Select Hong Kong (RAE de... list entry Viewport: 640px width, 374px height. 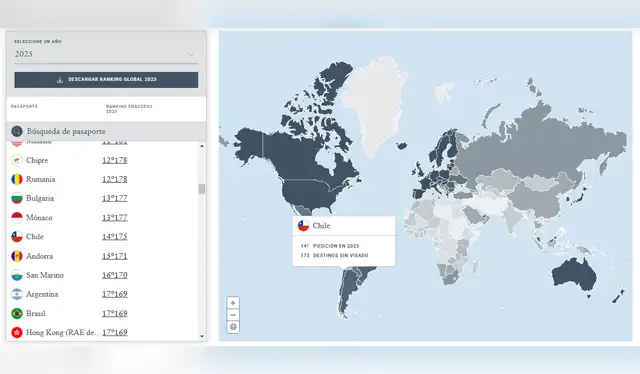63,332
